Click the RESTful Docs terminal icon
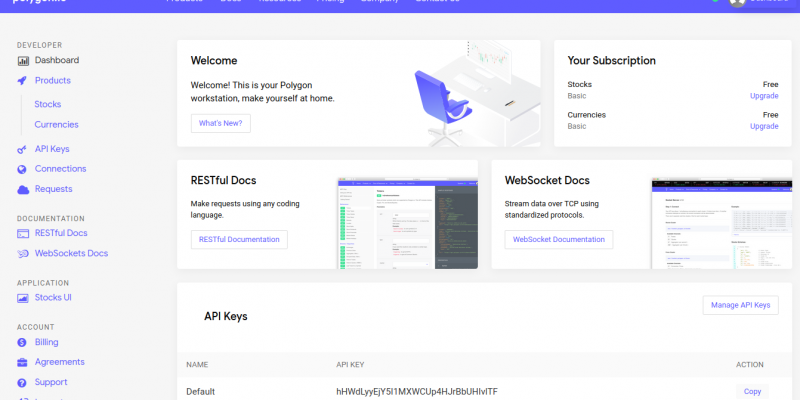Image resolution: width=800 pixels, height=400 pixels. [x=23, y=234]
